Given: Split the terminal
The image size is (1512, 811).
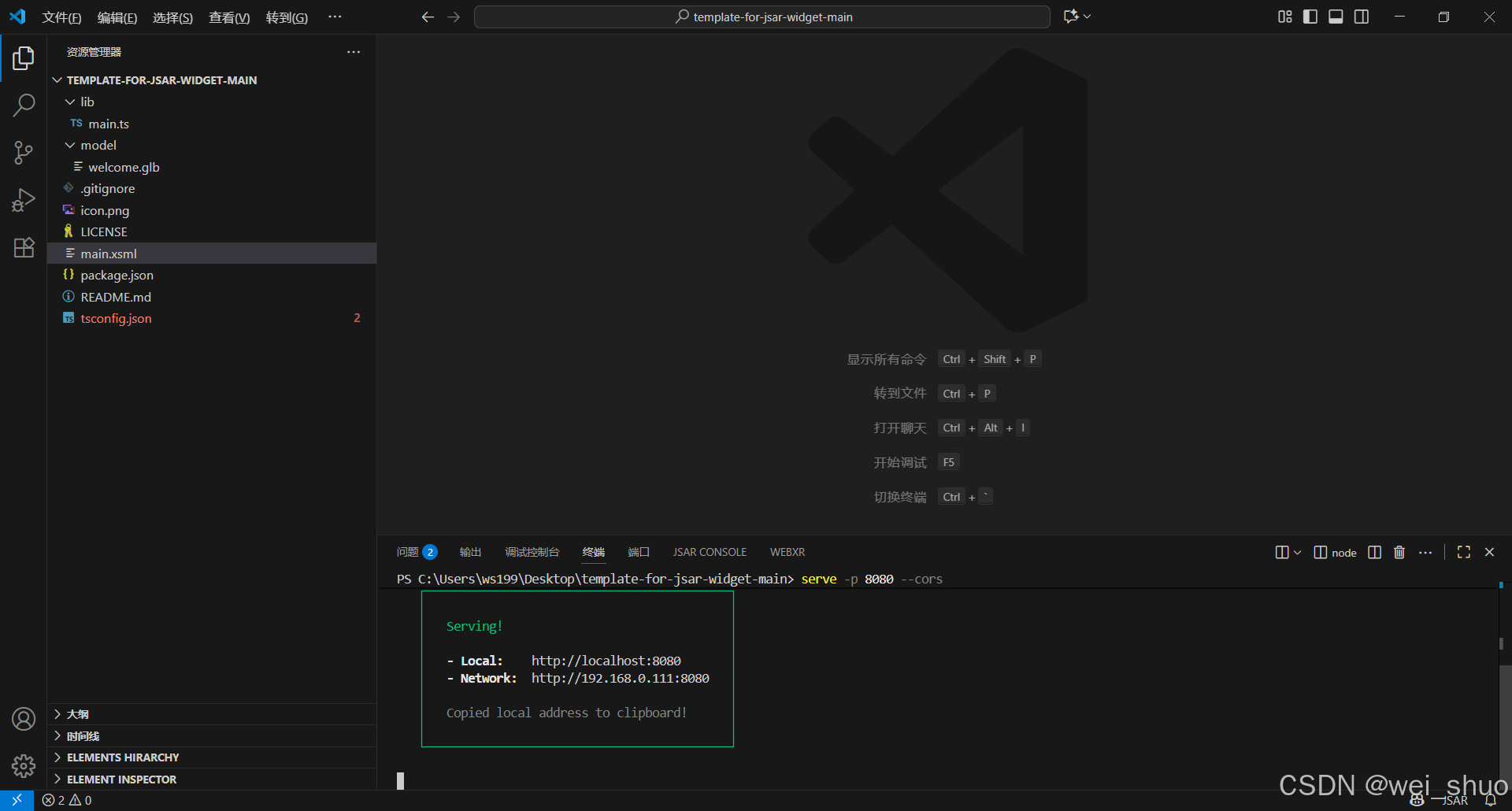Looking at the screenshot, I should (x=1375, y=552).
